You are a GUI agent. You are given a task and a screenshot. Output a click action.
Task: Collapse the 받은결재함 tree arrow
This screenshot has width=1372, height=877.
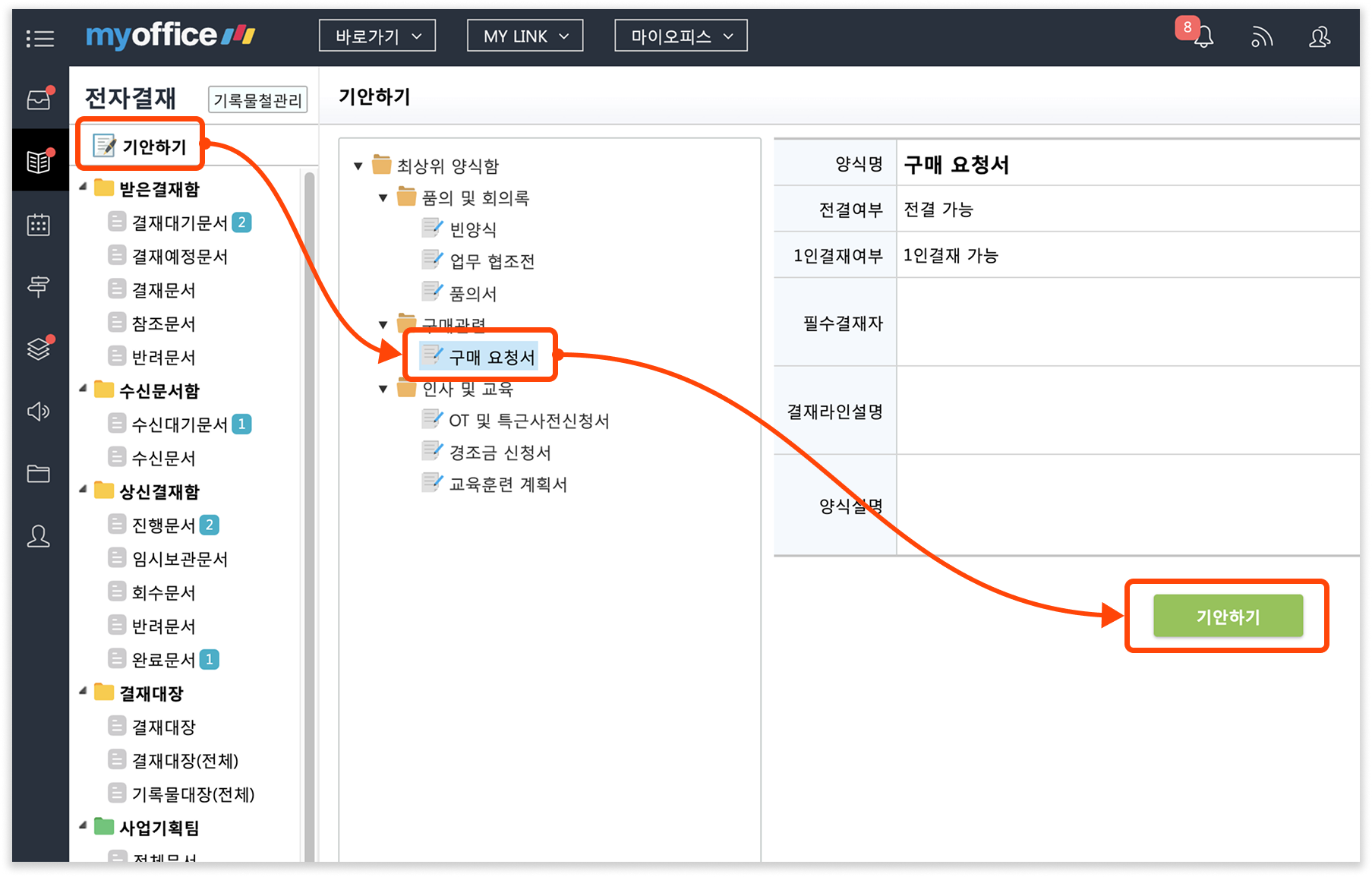coord(83,187)
